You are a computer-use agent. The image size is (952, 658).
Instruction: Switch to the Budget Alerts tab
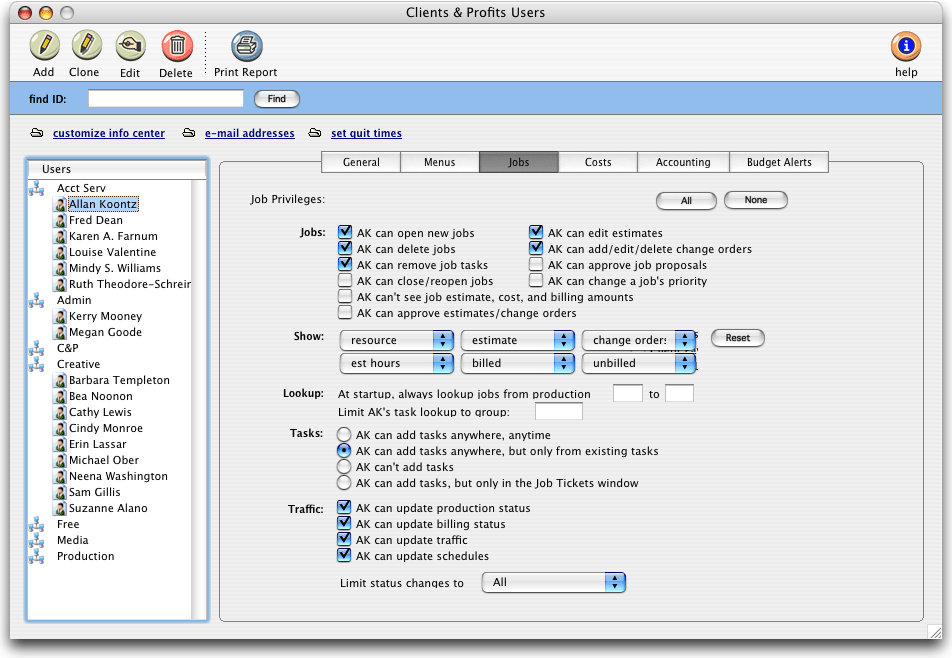(x=779, y=162)
